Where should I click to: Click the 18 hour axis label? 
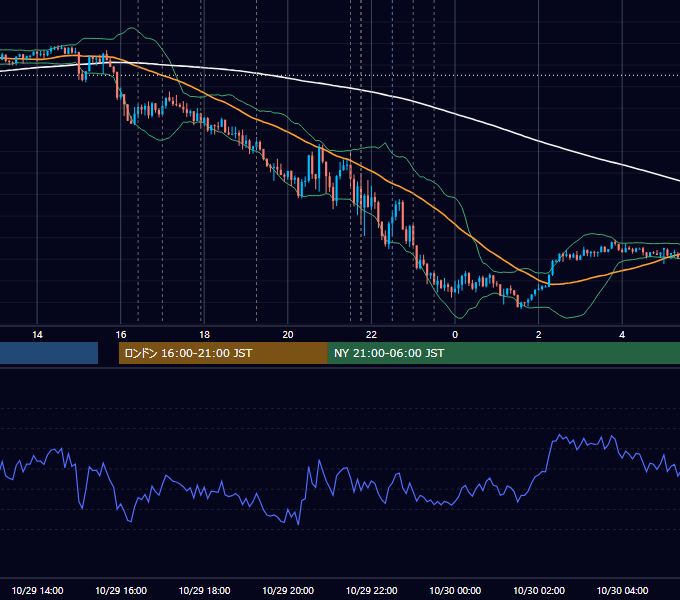[204, 335]
